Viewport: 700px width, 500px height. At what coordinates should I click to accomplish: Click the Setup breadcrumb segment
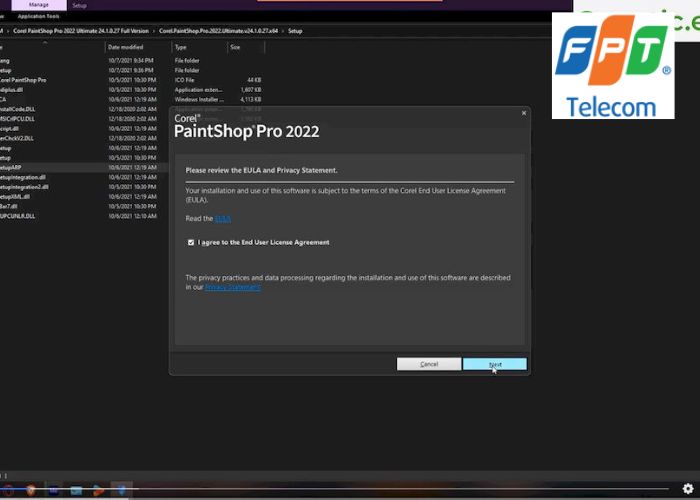point(295,31)
